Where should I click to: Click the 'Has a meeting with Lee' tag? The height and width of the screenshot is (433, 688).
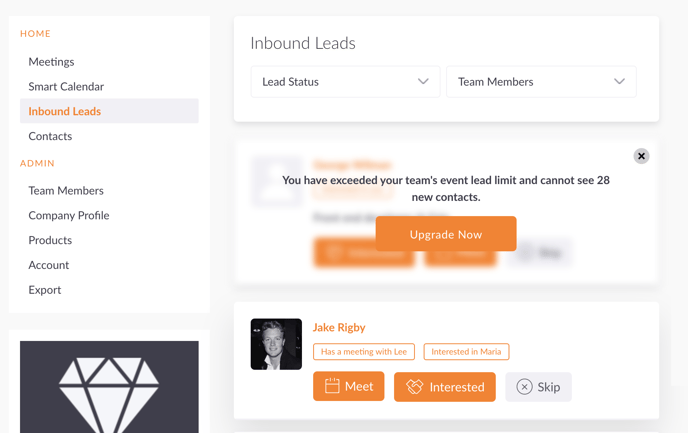tap(364, 351)
